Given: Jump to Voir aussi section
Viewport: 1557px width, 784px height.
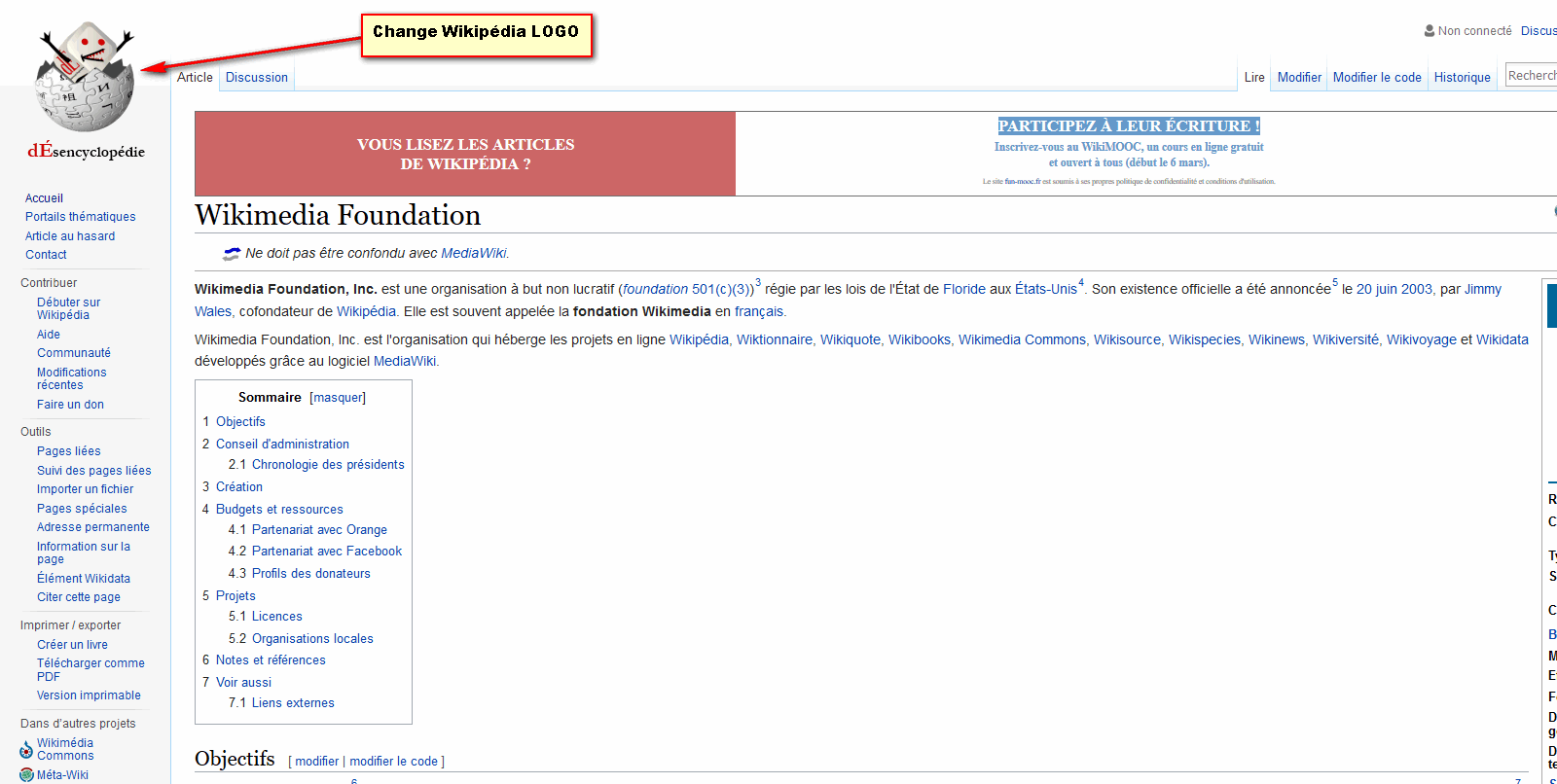Looking at the screenshot, I should [x=243, y=683].
